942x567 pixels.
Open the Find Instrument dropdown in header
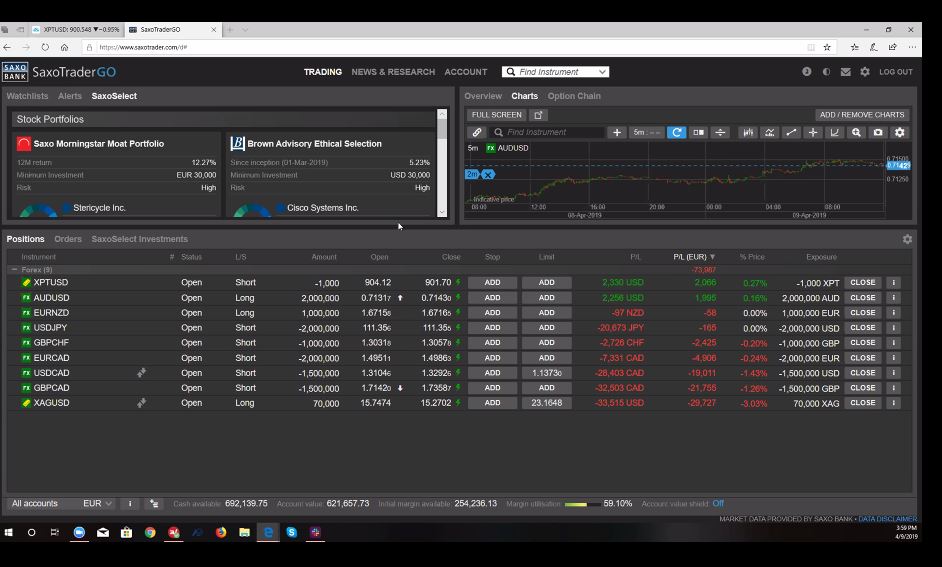coord(602,72)
